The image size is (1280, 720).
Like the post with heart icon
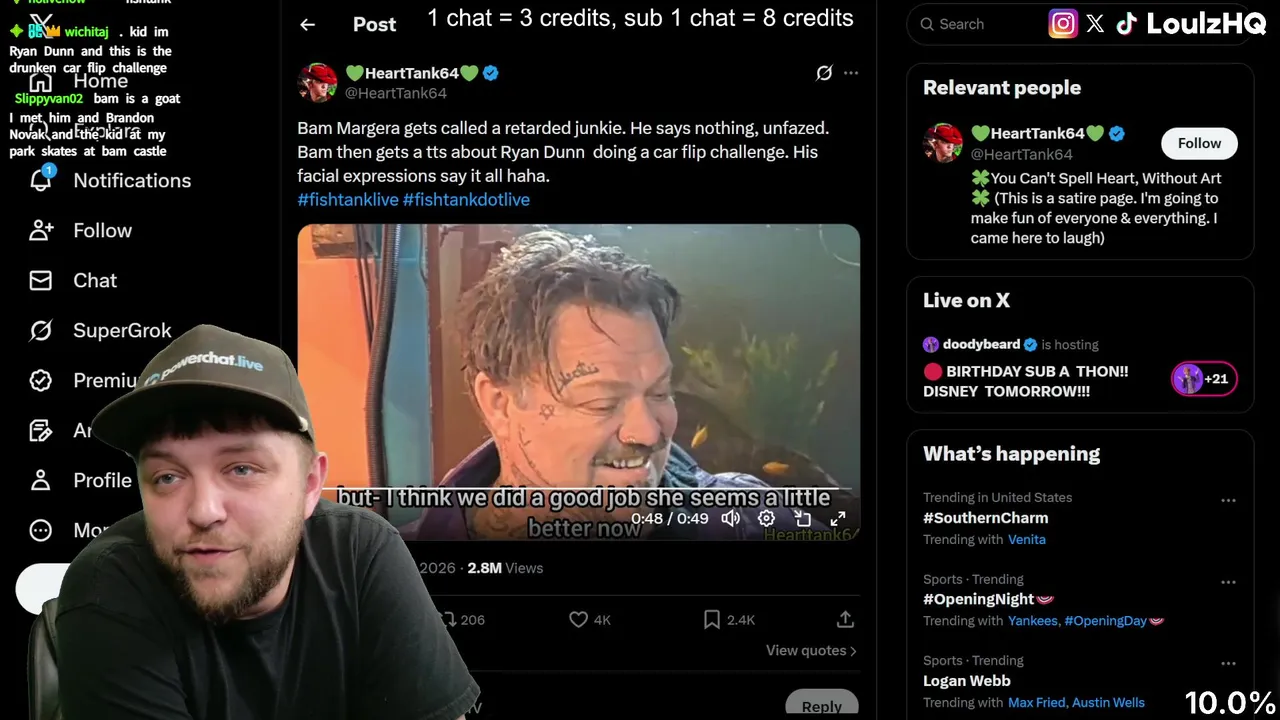coord(578,620)
